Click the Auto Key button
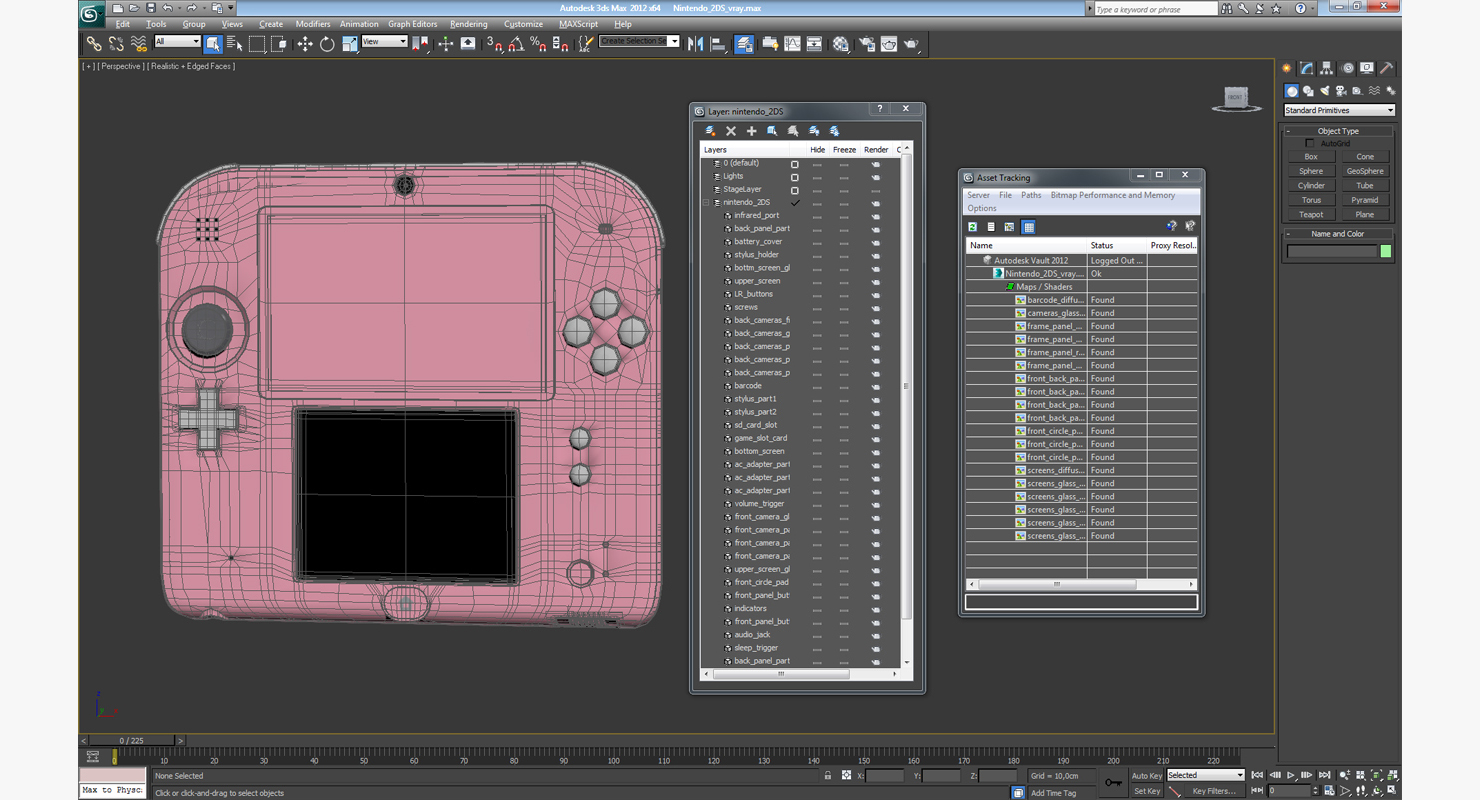Image resolution: width=1480 pixels, height=800 pixels. click(1146, 775)
